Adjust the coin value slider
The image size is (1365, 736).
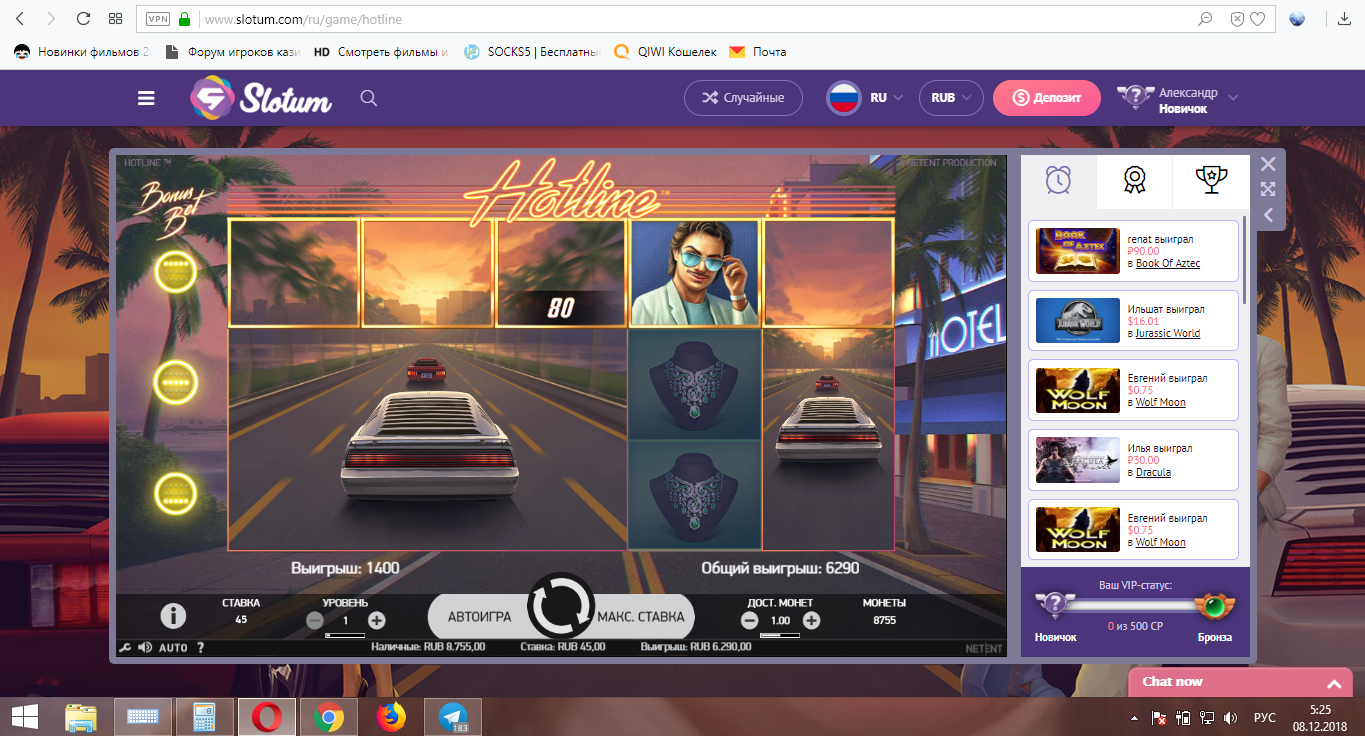(780, 635)
